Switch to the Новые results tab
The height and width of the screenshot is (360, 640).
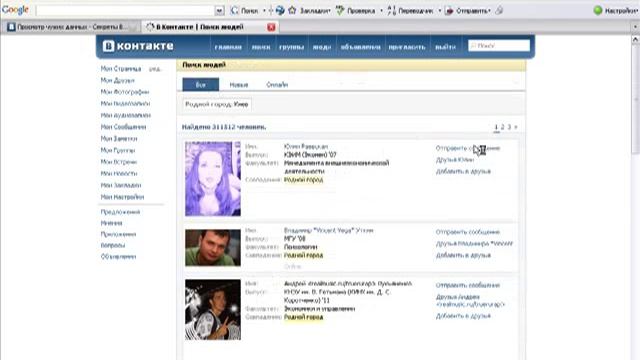[x=239, y=85]
